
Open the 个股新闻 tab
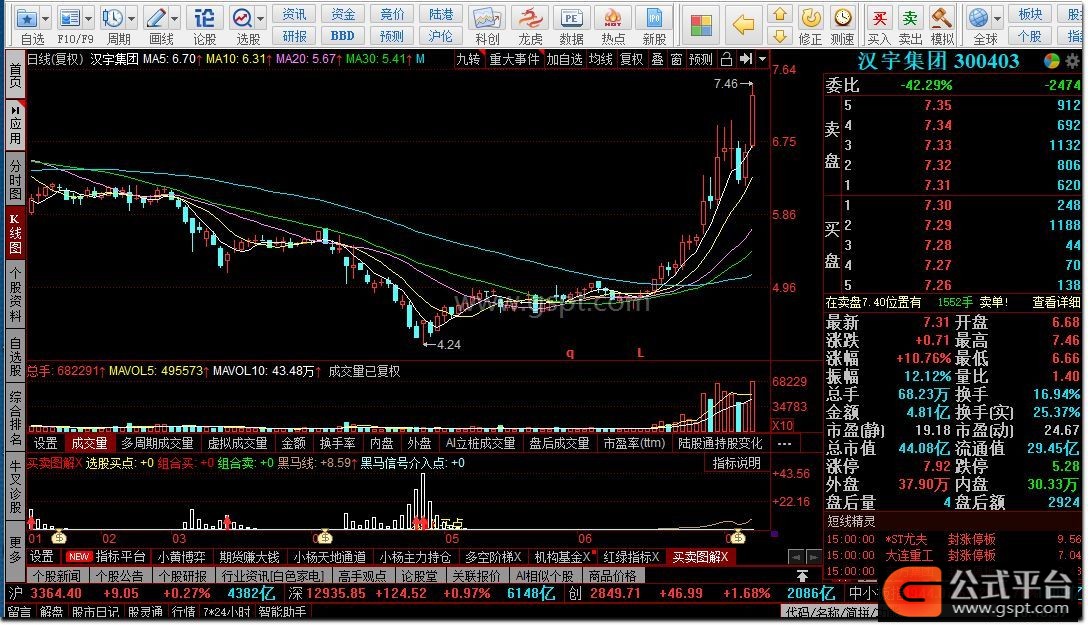point(57,576)
